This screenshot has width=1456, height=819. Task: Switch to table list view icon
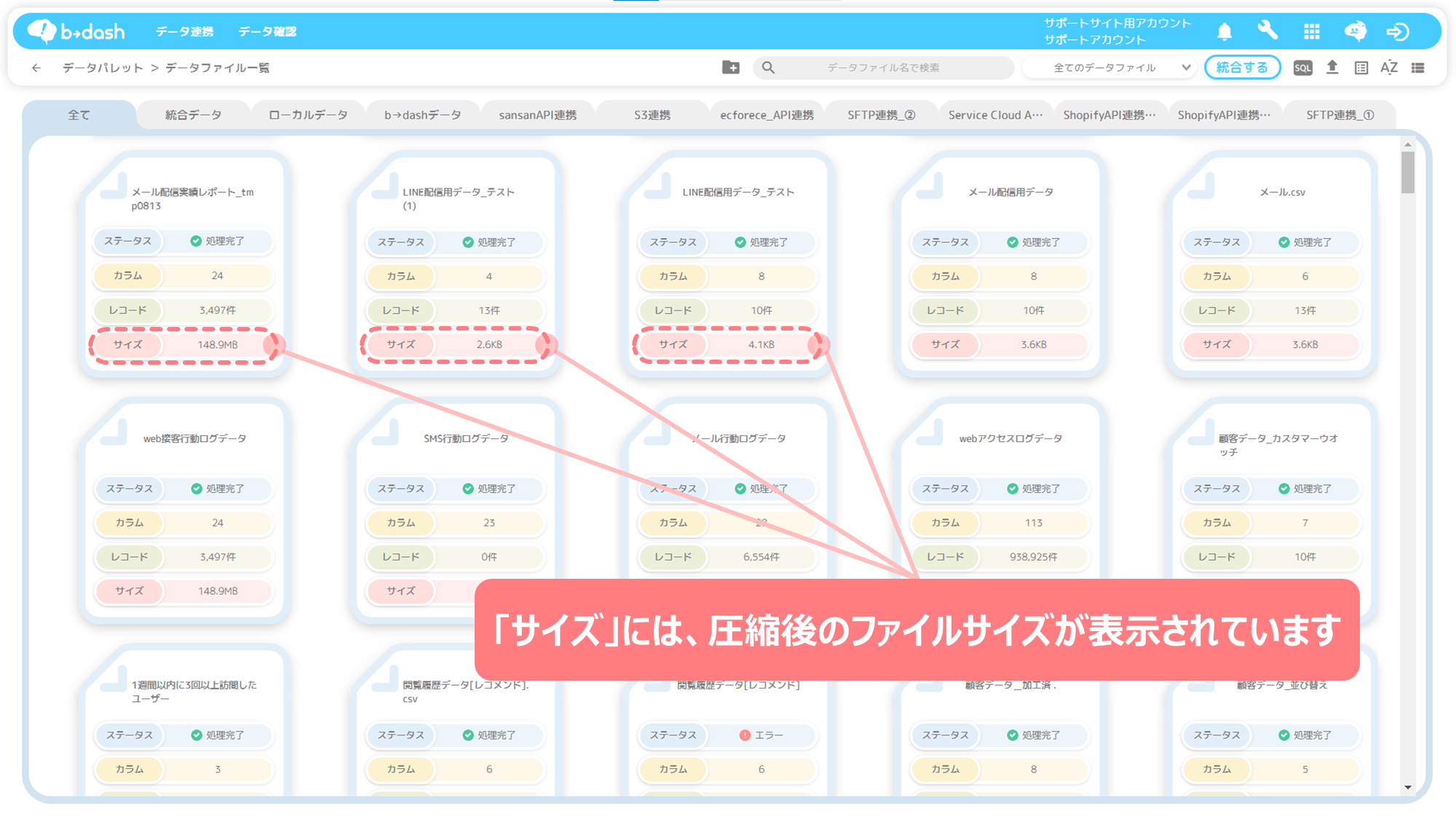point(1361,68)
